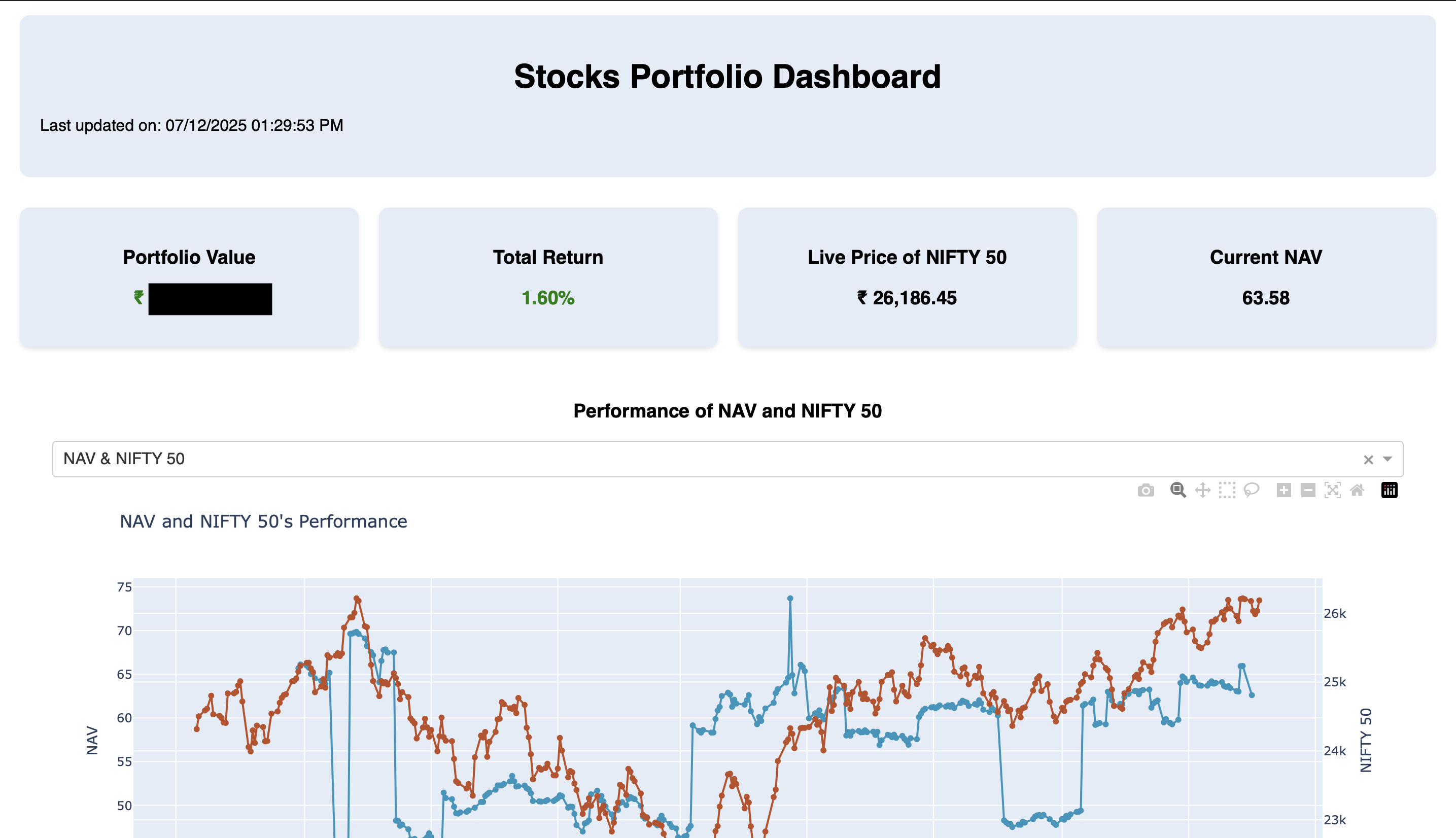
Task: Click the Autoscale icon in chart modebar
Action: (1332, 491)
